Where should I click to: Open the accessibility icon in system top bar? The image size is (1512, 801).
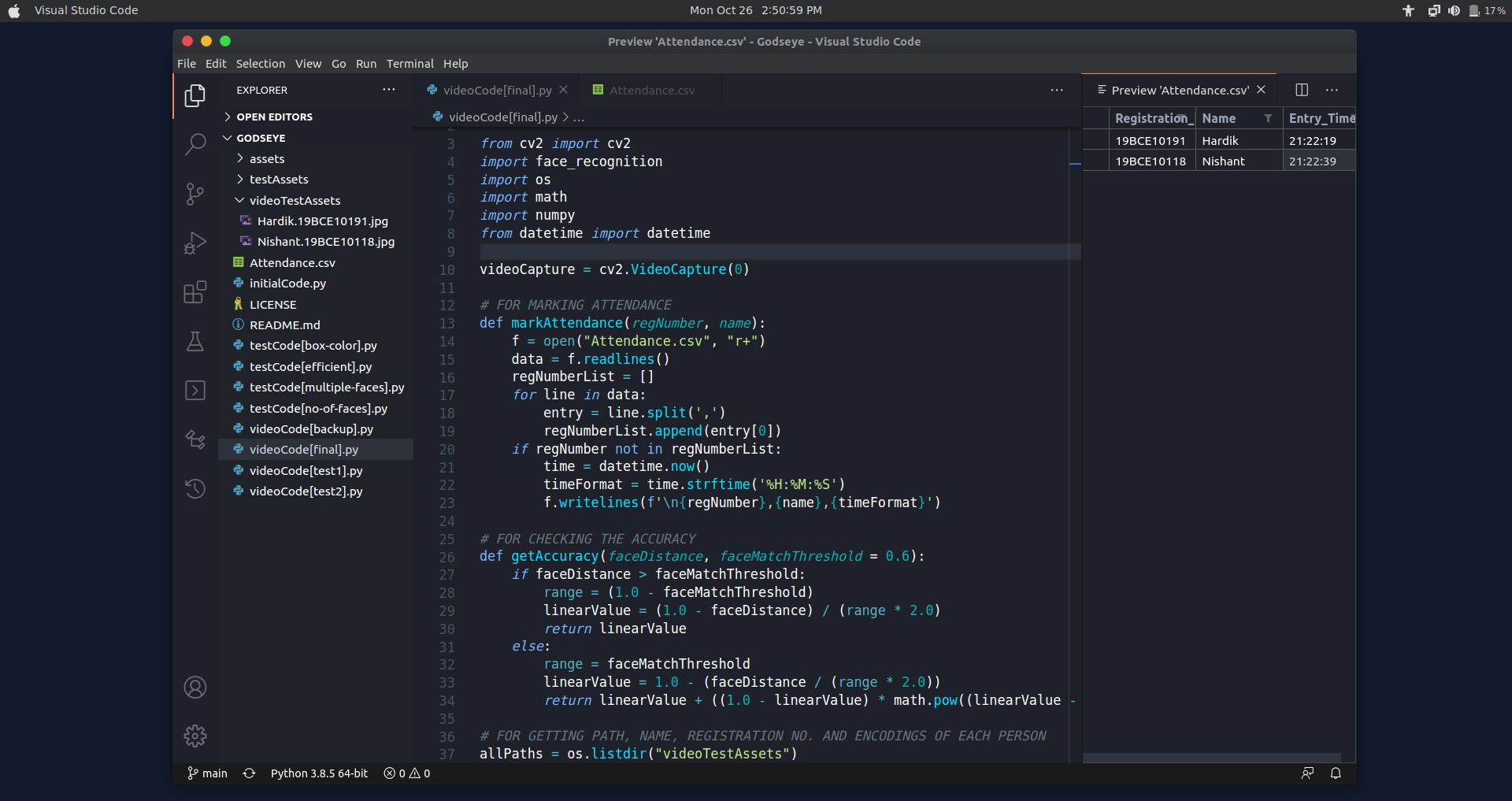[x=1409, y=10]
